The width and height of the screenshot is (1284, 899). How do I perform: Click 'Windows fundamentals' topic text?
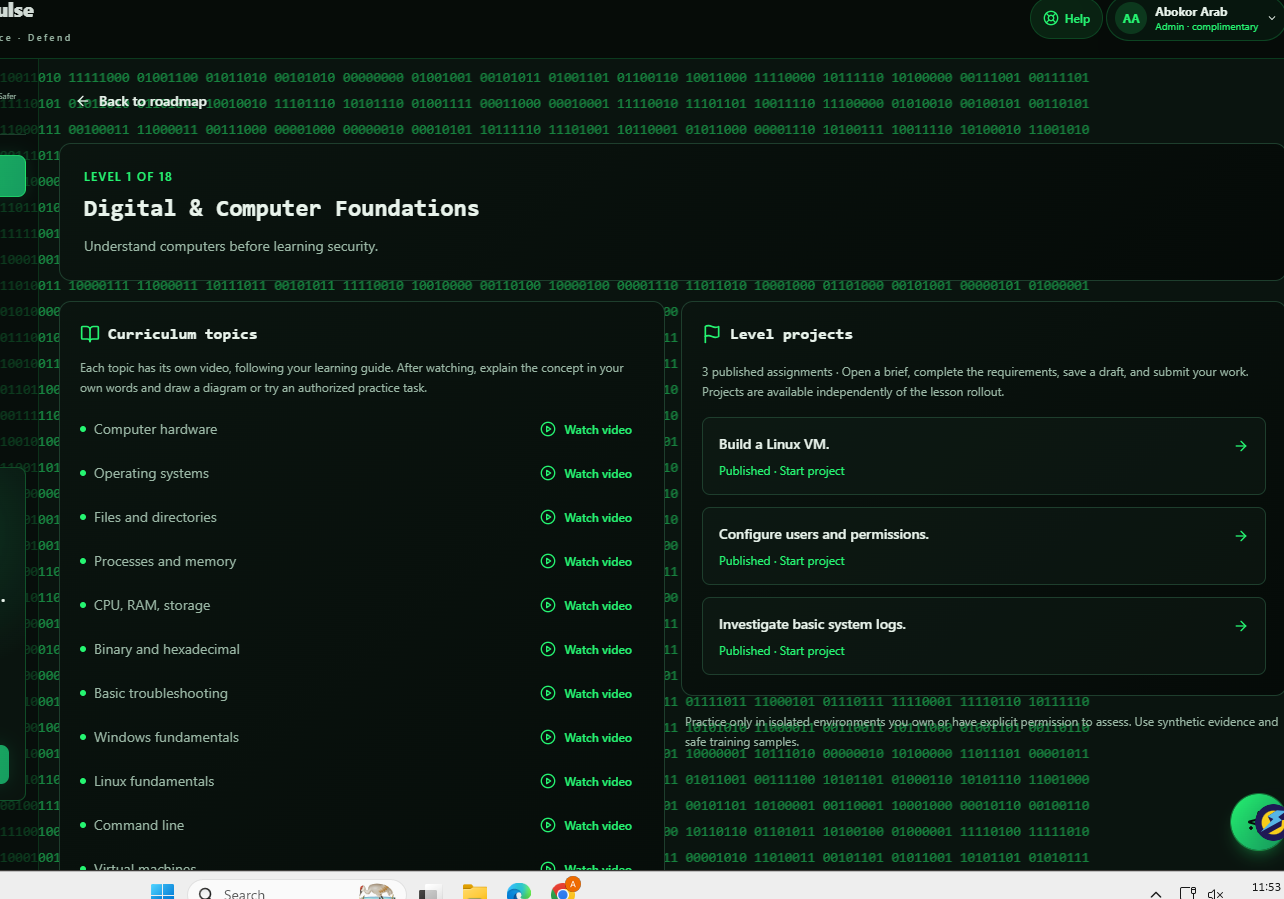166,737
